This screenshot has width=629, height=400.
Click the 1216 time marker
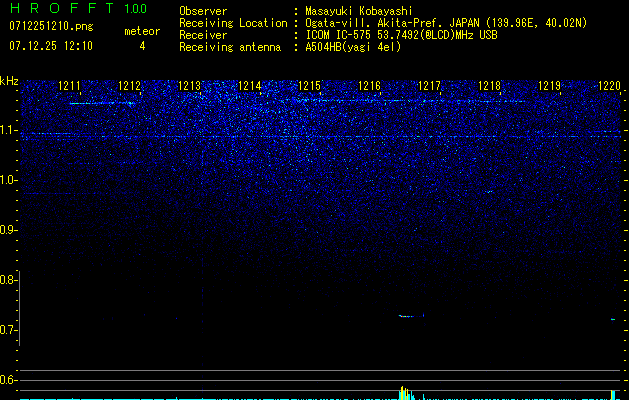[x=369, y=85]
